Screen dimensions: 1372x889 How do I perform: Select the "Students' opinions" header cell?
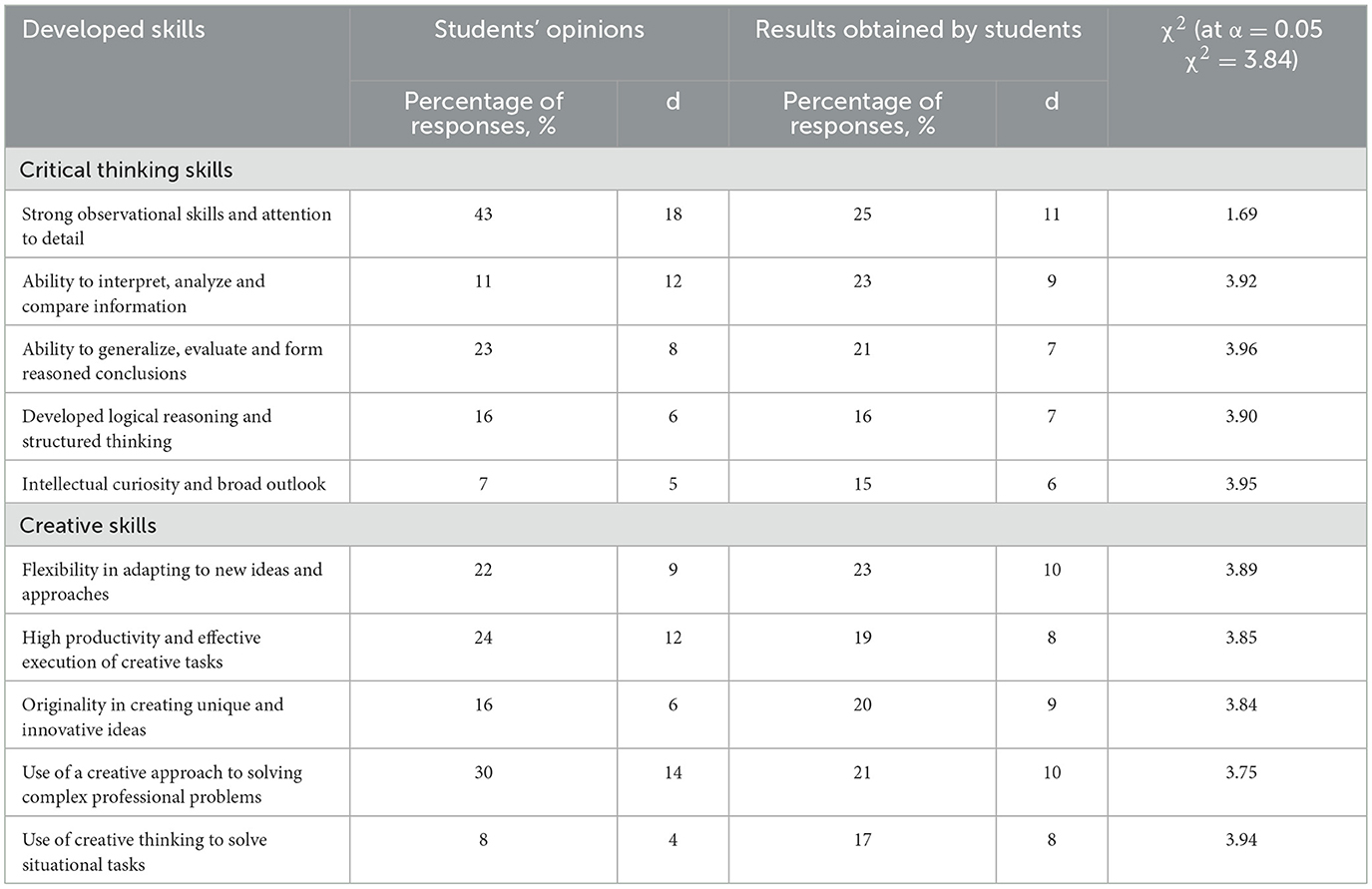point(539,30)
